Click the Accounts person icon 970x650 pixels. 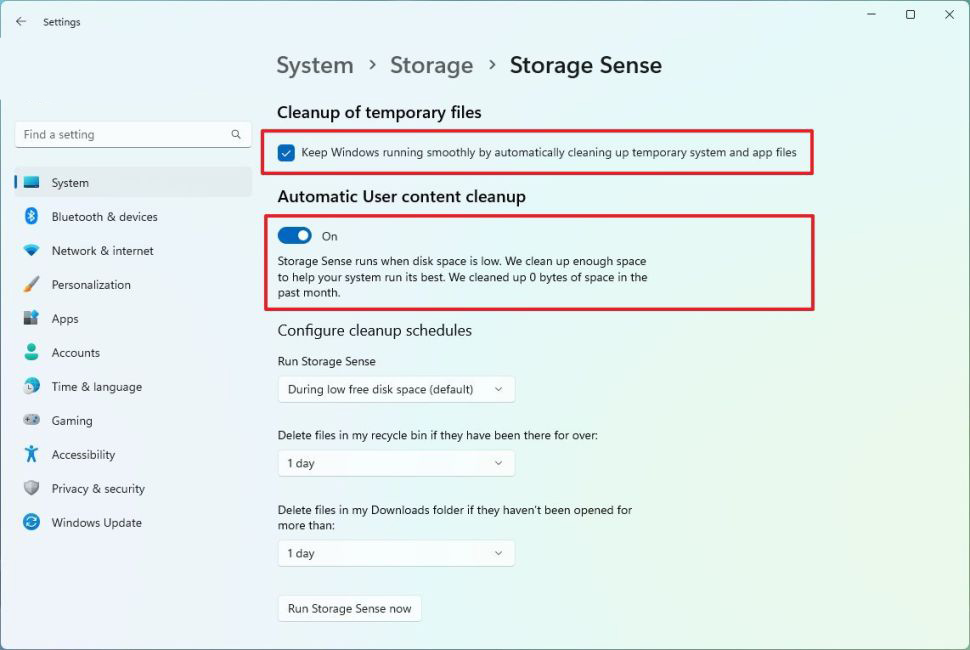tap(31, 353)
